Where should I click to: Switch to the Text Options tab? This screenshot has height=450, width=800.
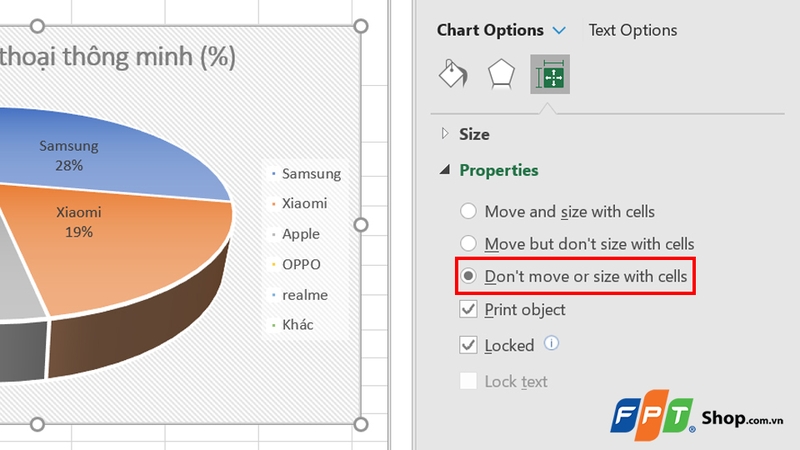point(632,30)
